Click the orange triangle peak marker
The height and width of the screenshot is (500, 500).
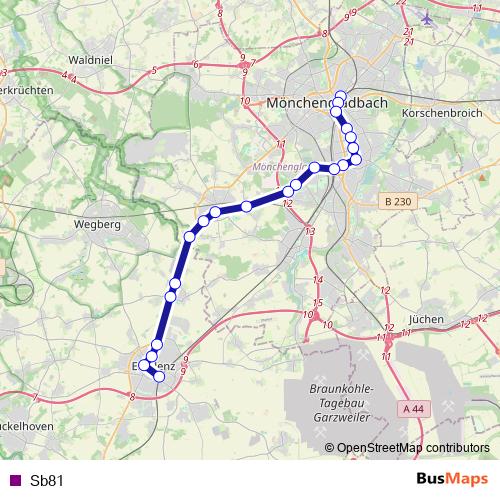tap(482, 178)
